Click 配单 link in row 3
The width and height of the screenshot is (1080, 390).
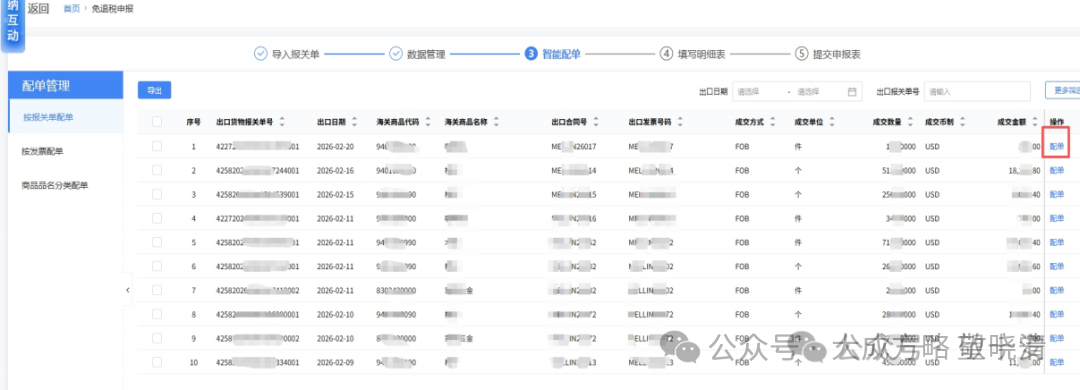point(1057,194)
